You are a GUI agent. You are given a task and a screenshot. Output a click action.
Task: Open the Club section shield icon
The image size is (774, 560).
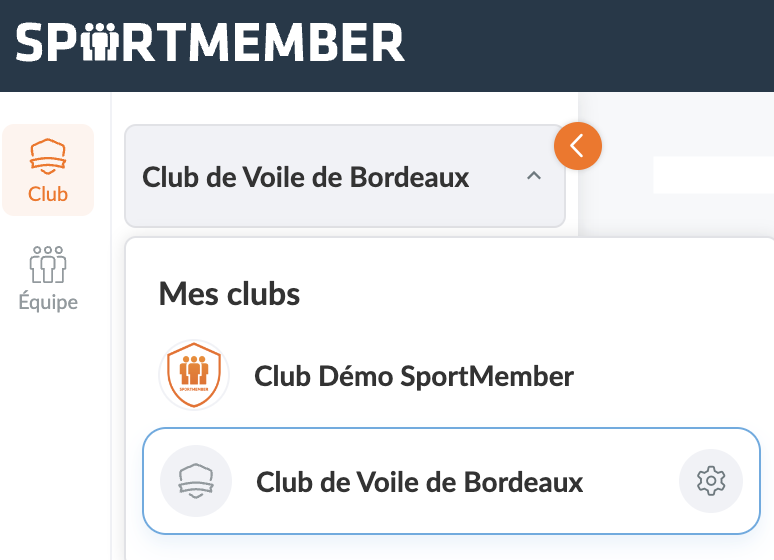tap(48, 156)
